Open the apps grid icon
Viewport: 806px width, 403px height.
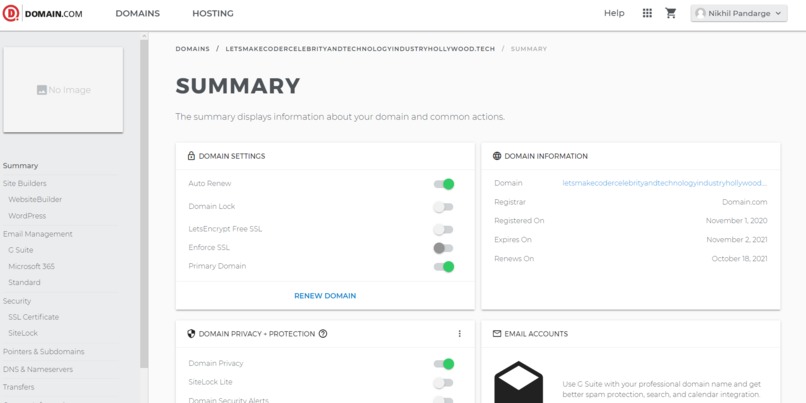click(647, 13)
